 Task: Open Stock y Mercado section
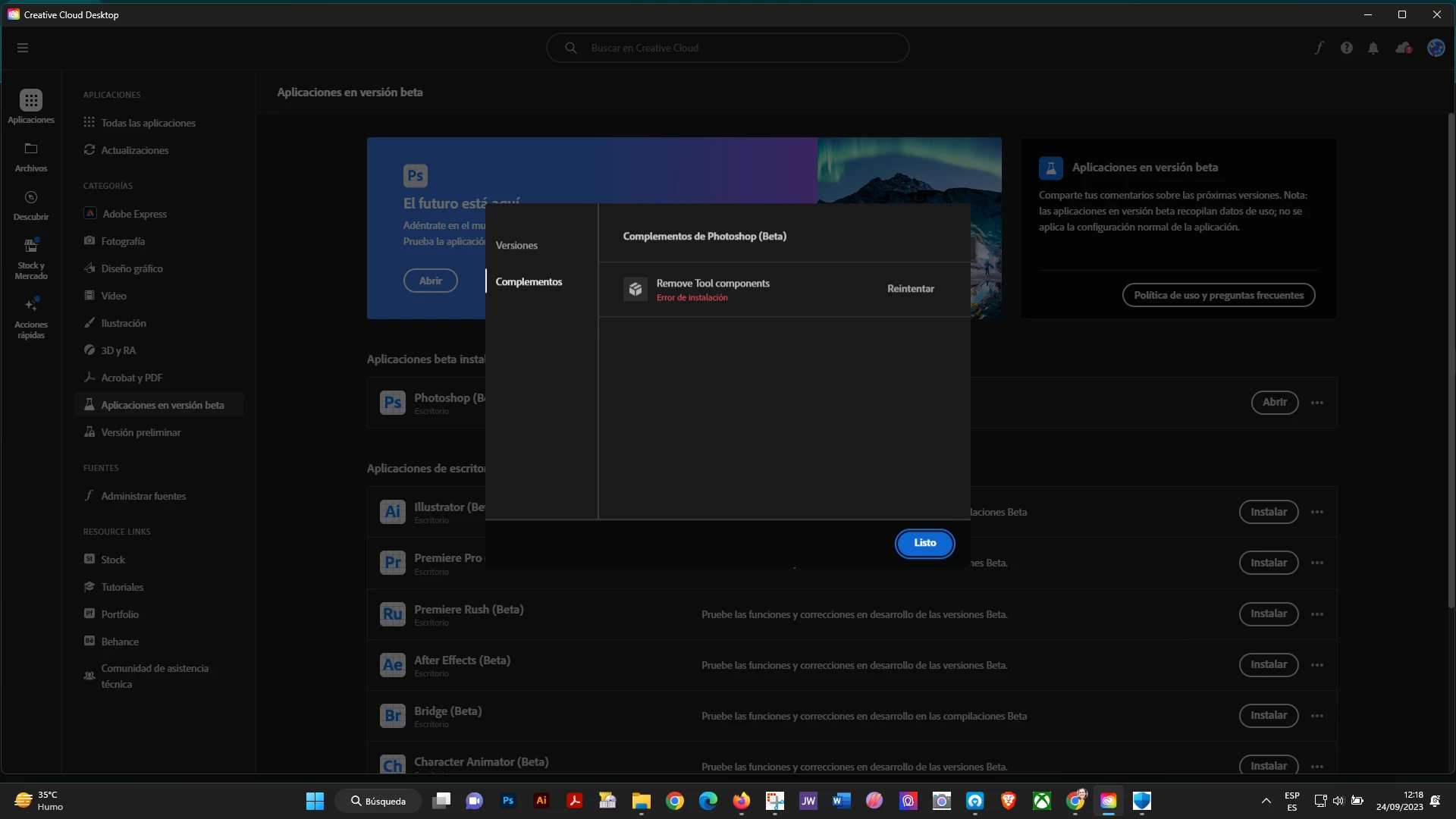31,259
